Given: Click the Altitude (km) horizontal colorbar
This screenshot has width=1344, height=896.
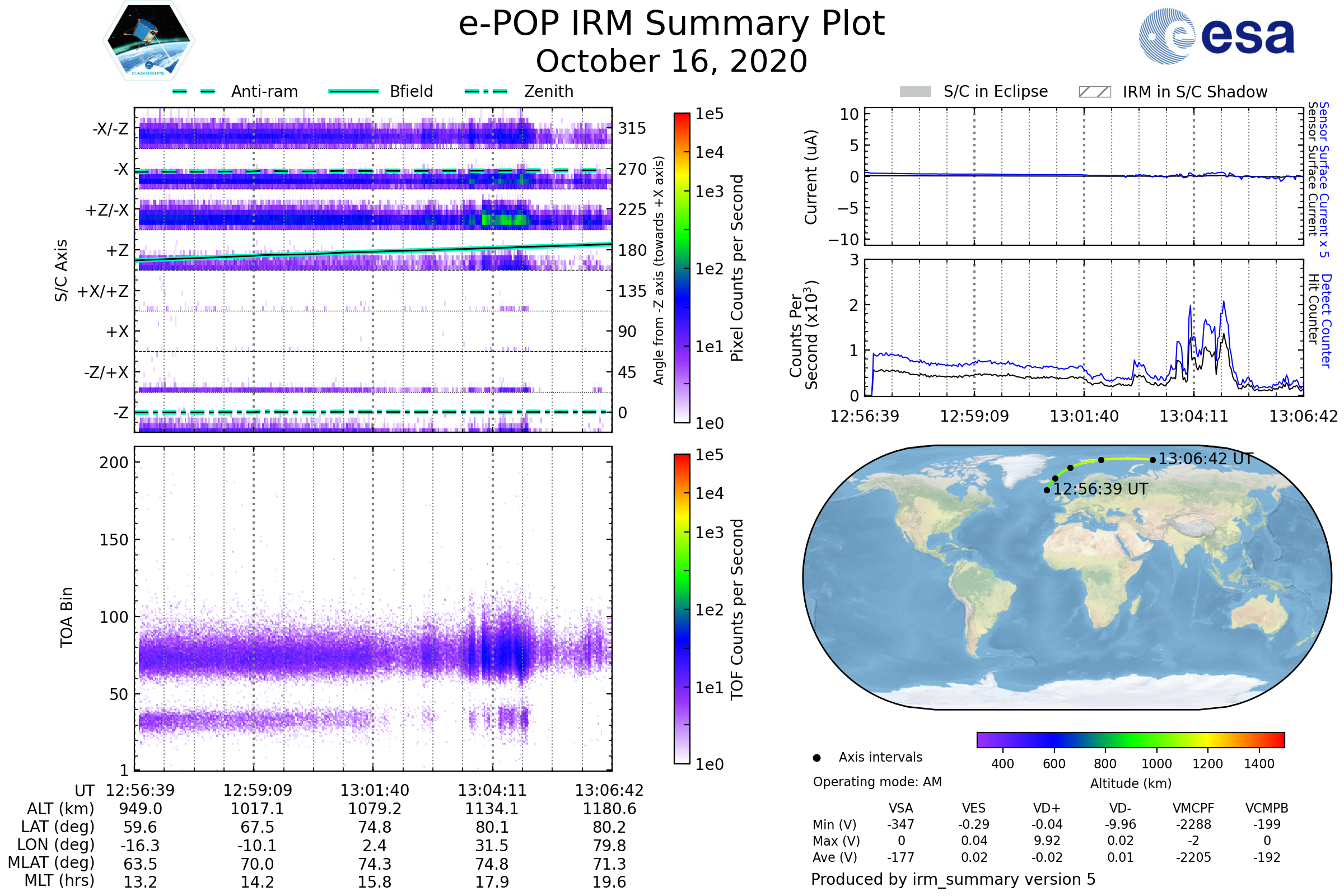Looking at the screenshot, I should 1130,739.
